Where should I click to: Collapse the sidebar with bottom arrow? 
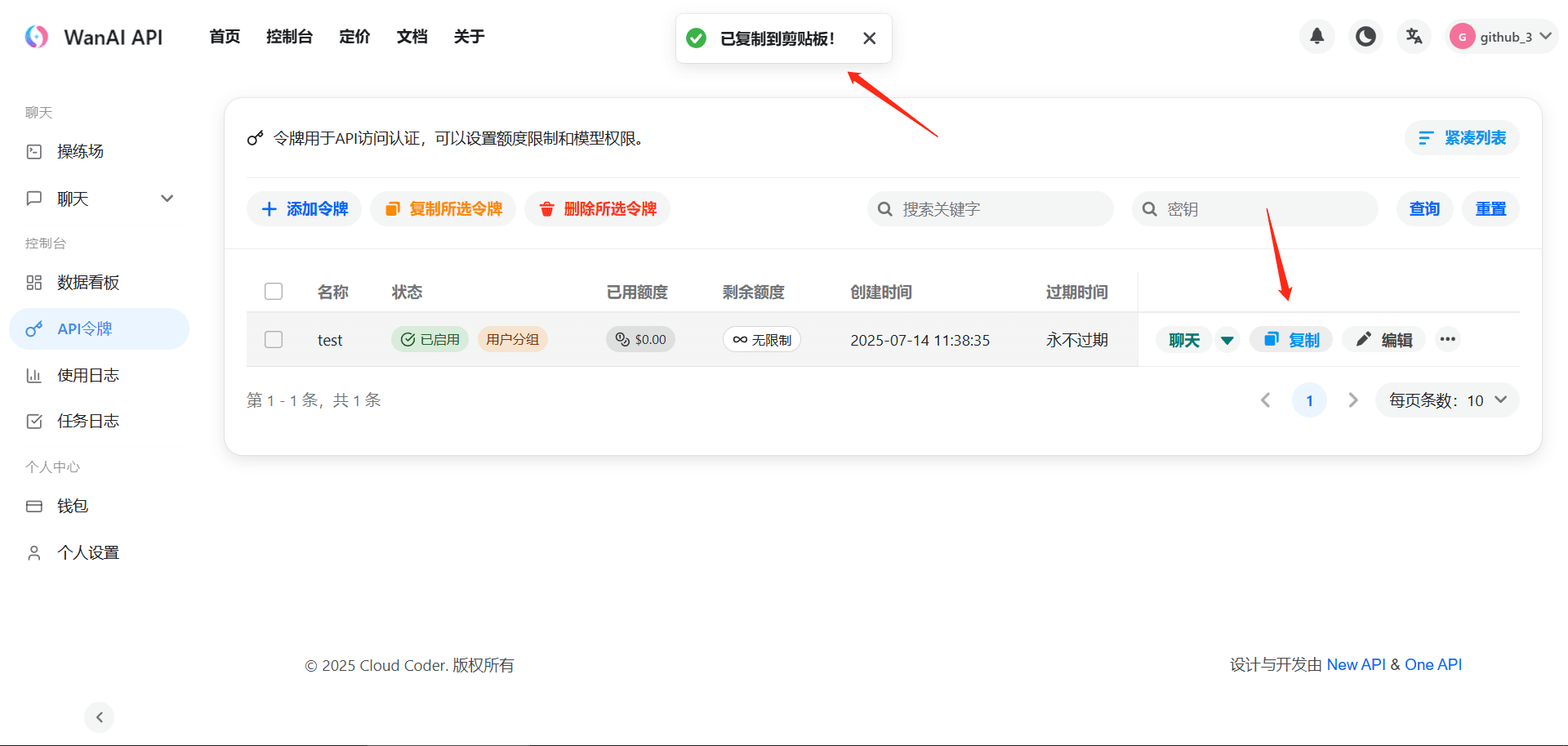point(99,717)
